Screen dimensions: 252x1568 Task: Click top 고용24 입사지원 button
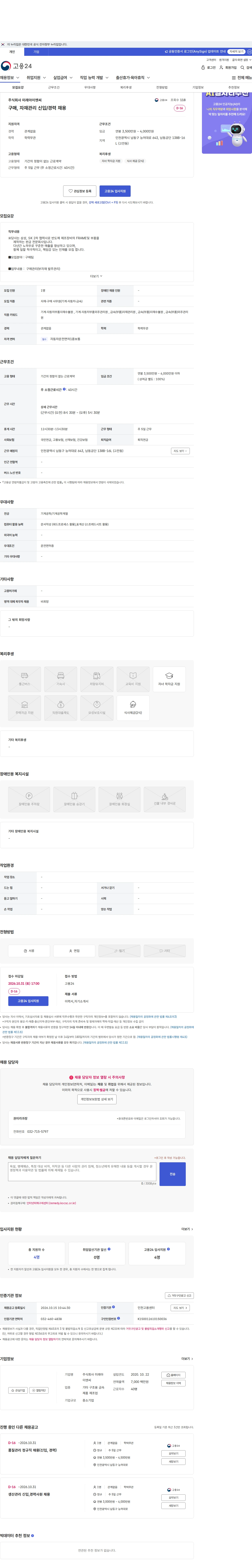pos(115,191)
